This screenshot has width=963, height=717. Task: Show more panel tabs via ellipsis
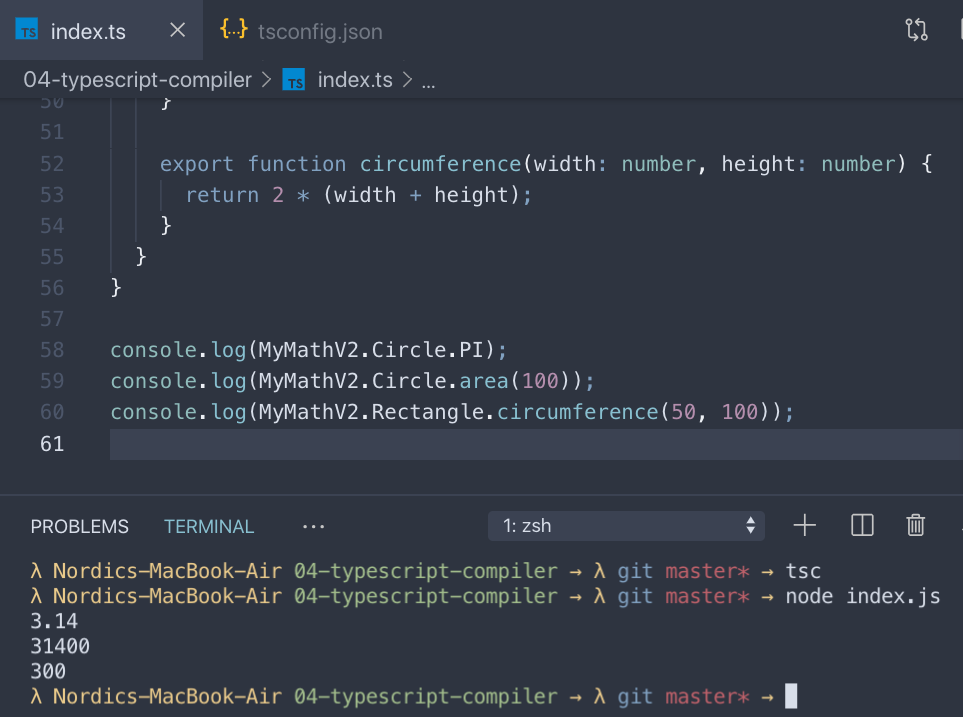(x=313, y=527)
